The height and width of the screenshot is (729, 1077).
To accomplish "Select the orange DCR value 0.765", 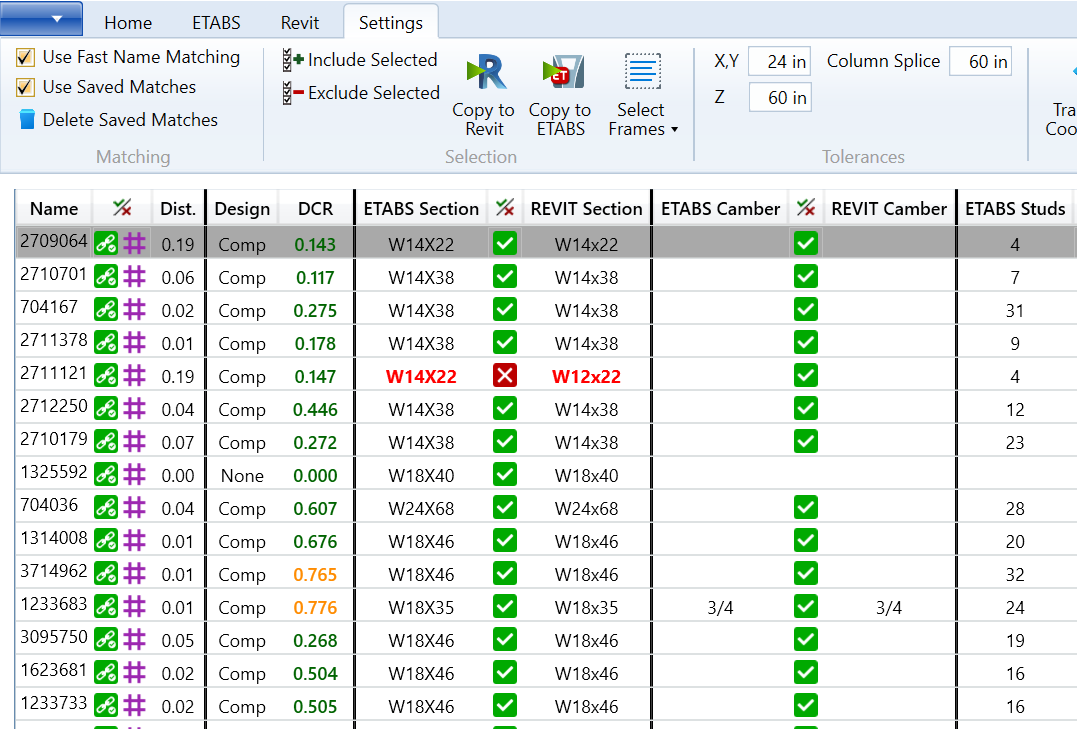I will tap(315, 574).
